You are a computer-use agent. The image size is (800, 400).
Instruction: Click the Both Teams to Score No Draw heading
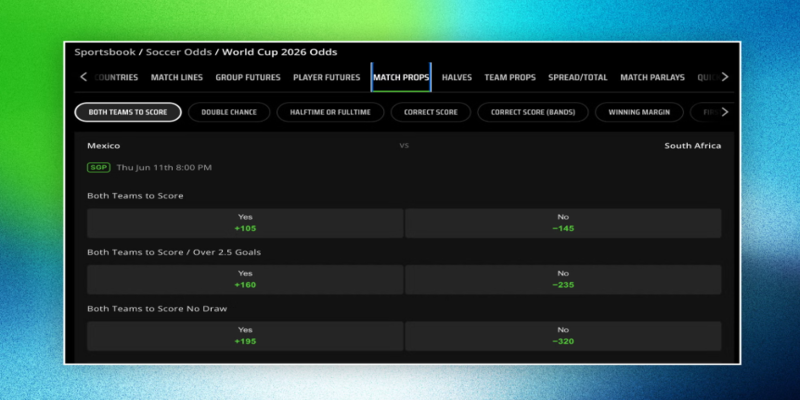pyautogui.click(x=157, y=309)
